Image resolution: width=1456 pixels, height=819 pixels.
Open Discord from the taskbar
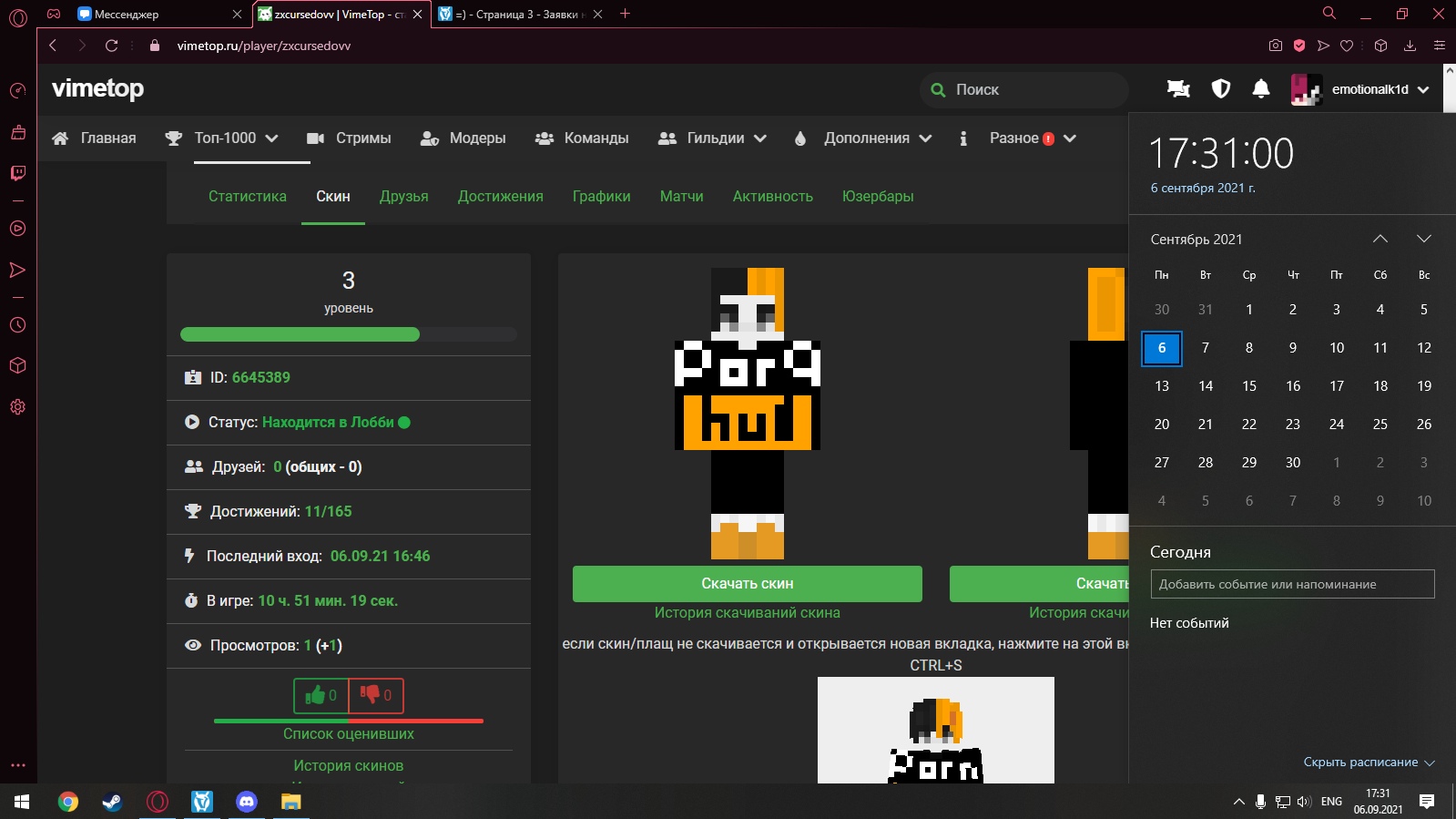coord(247,802)
